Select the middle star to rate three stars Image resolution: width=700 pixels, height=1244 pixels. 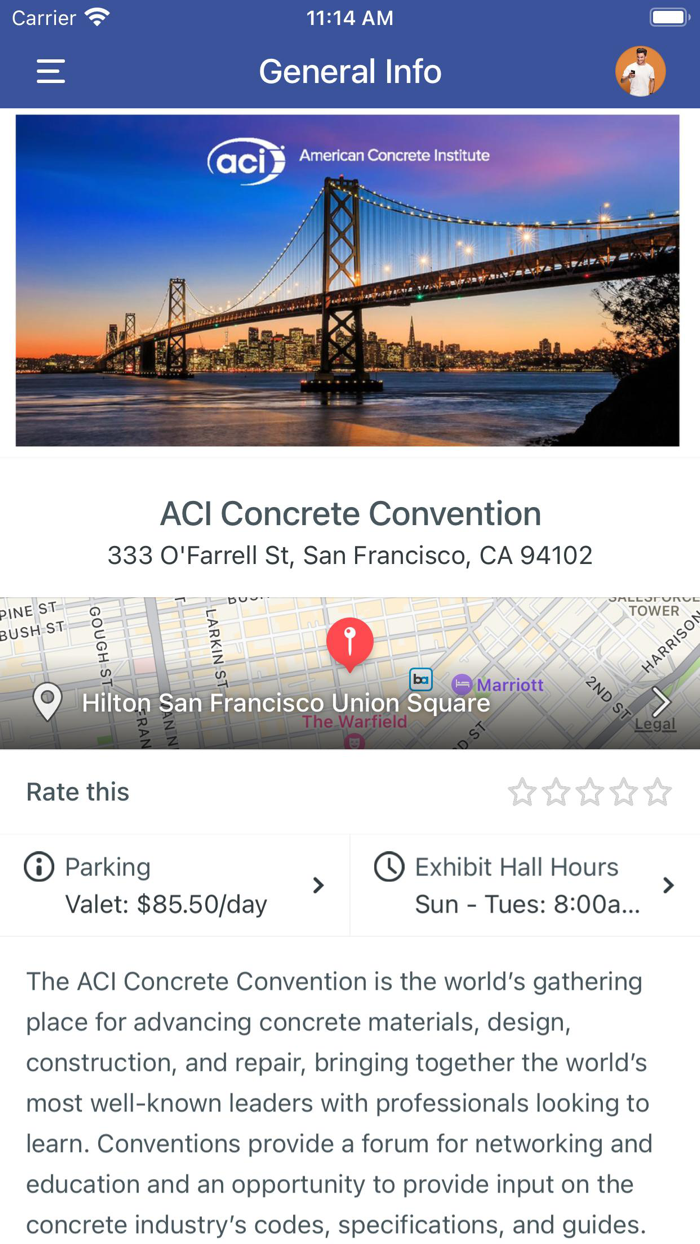(590, 791)
